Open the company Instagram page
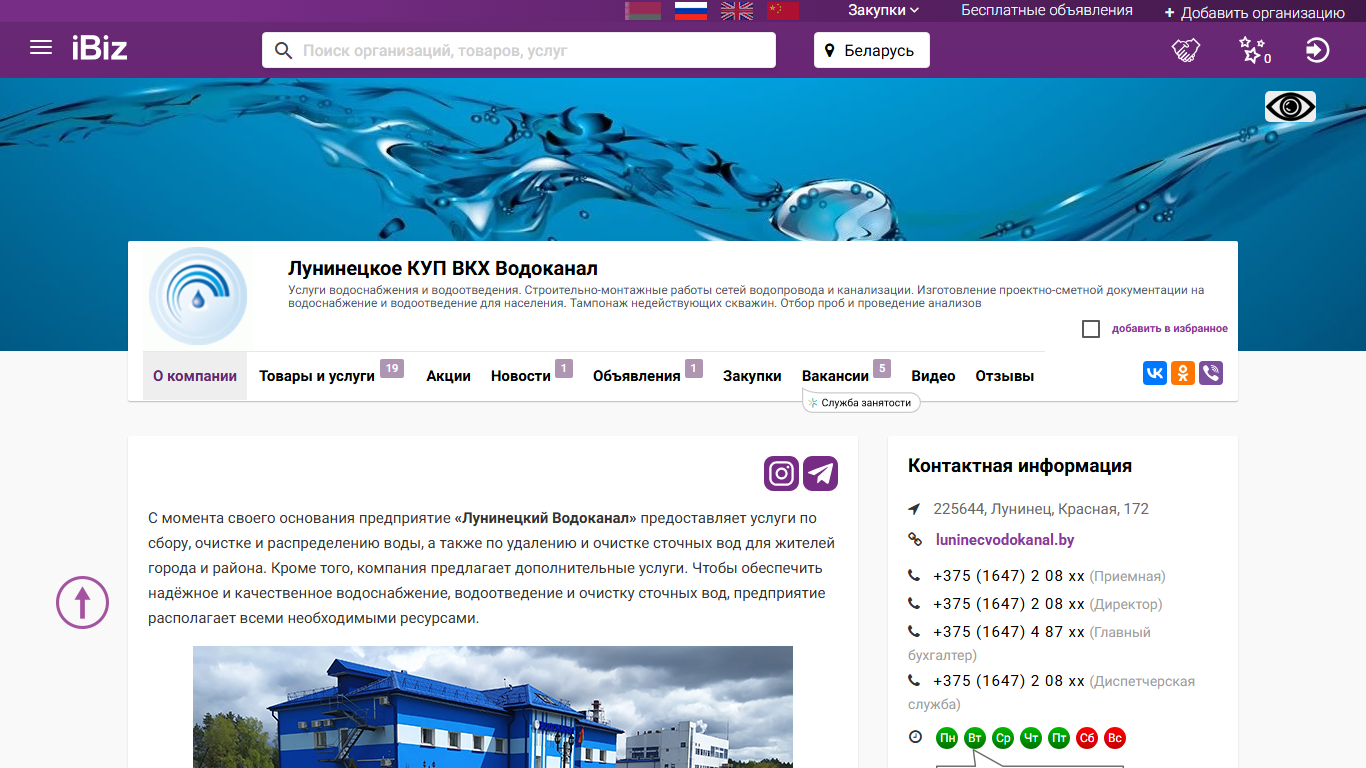Screen dimensions: 1366x768 click(781, 473)
